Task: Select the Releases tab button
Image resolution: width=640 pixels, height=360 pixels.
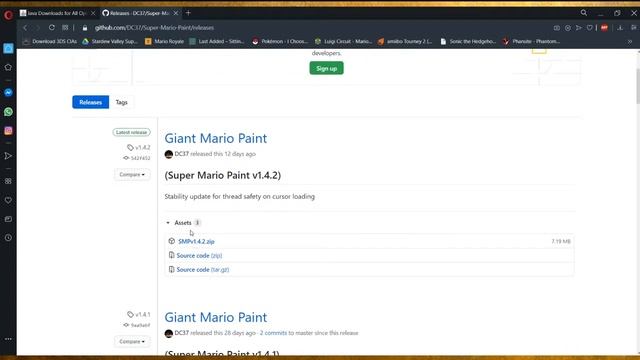Action: (91, 102)
